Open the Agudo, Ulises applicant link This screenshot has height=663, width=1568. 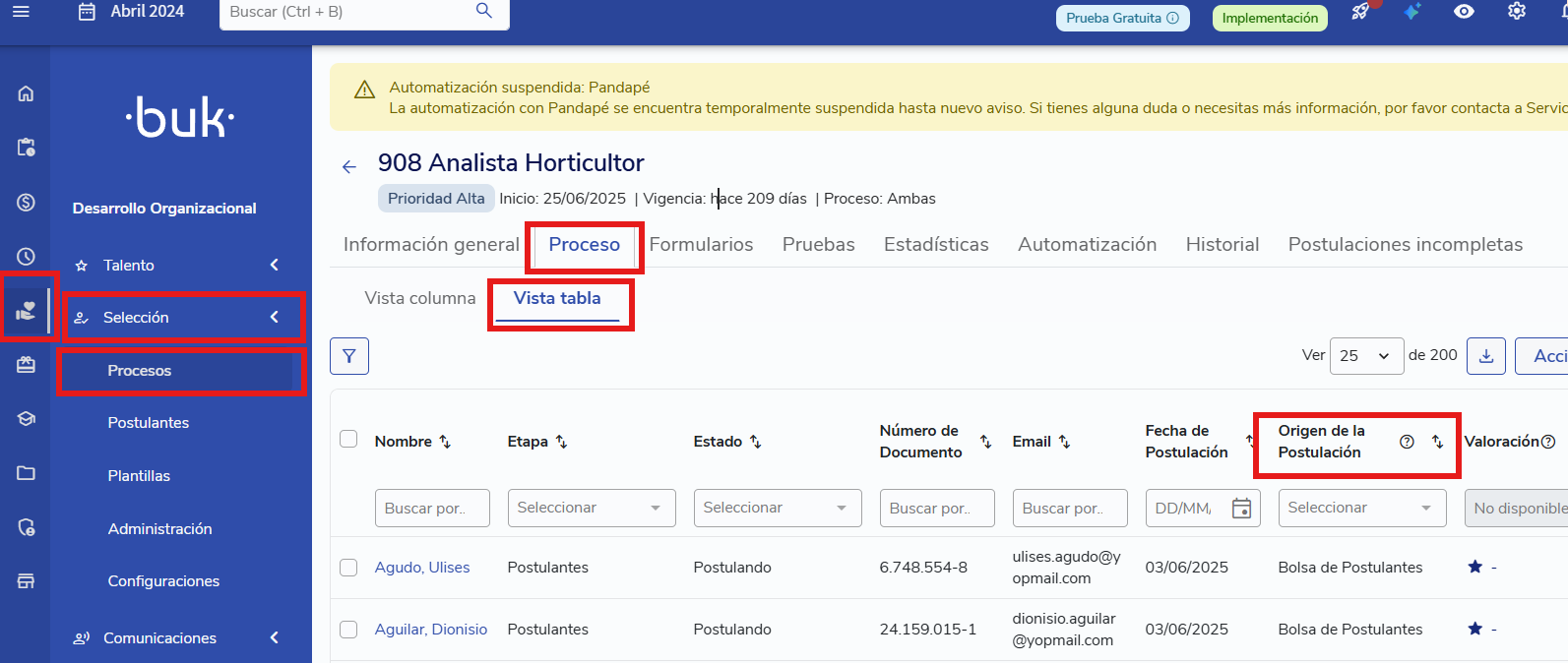click(x=422, y=568)
